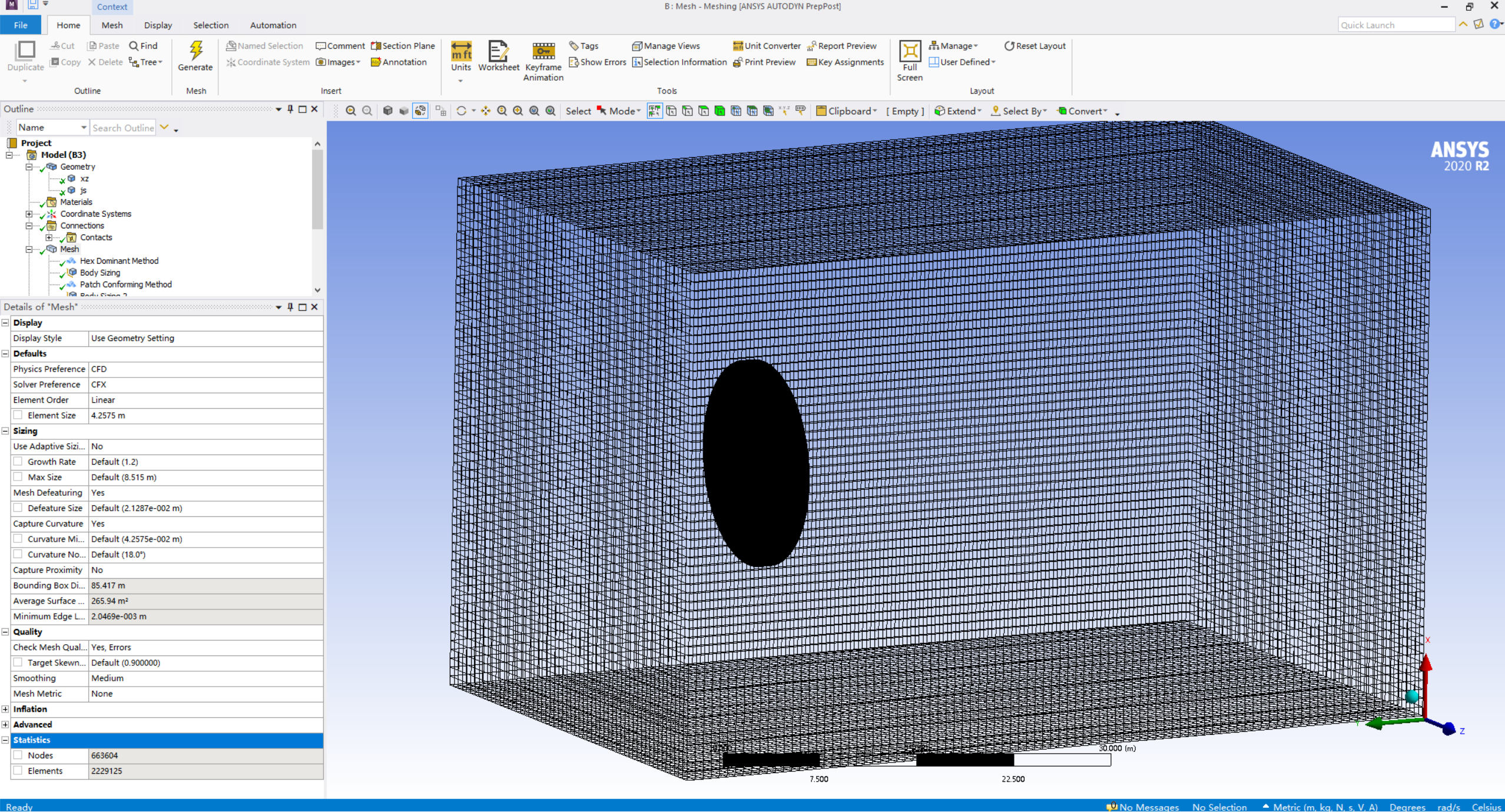
Task: Open the Worksheet view
Action: click(498, 56)
